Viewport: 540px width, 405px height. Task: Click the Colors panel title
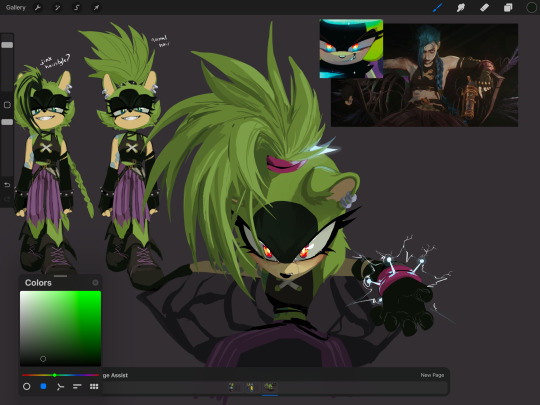(x=38, y=283)
